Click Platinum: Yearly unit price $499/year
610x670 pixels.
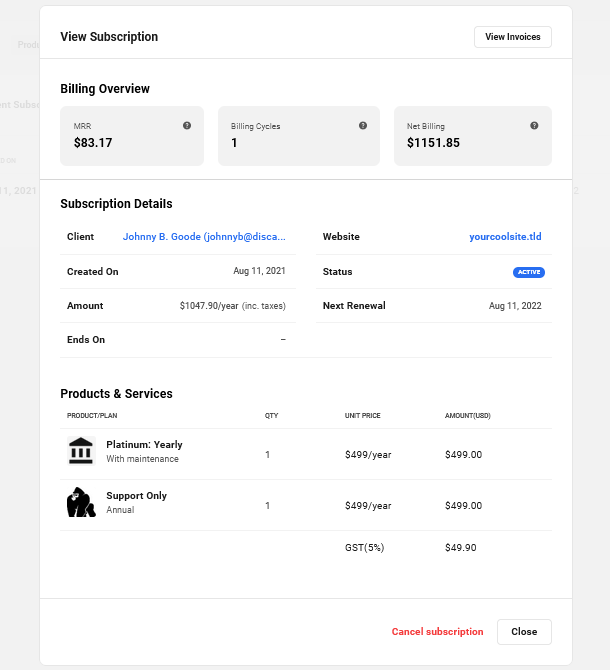(368, 455)
